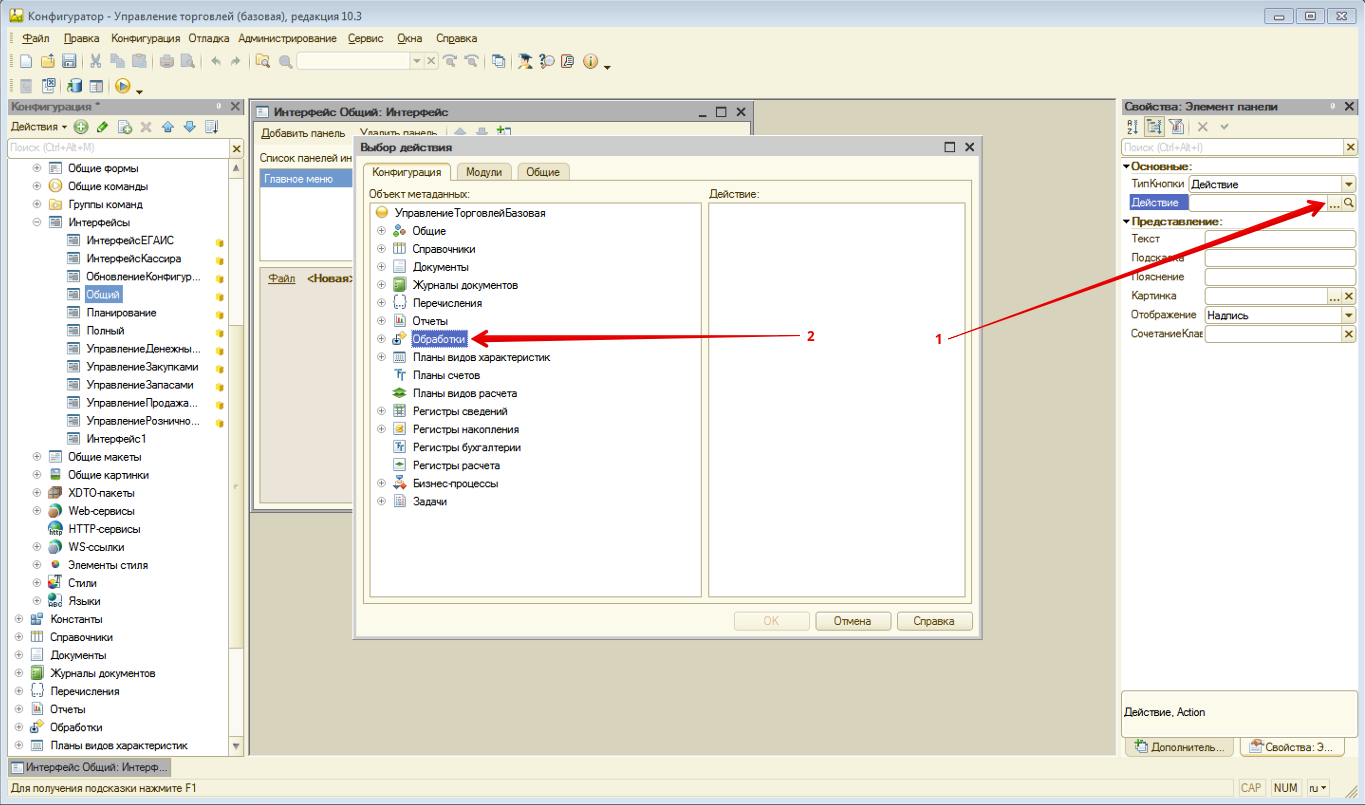The height and width of the screenshot is (805, 1365).
Task: Click the pencil Edit icon in Configuration panel
Action: 102,127
